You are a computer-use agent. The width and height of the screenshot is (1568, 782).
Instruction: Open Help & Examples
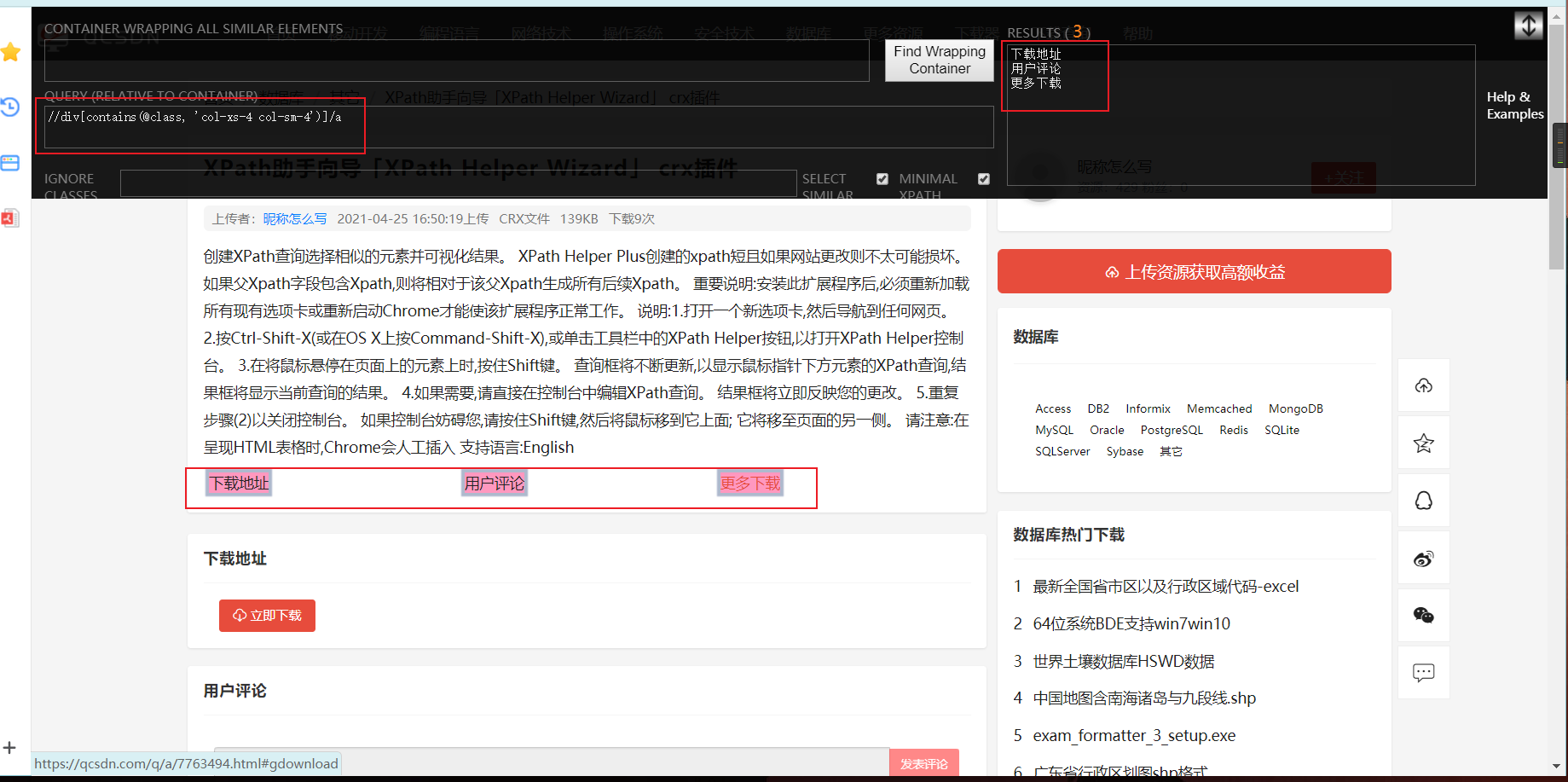point(1515,106)
